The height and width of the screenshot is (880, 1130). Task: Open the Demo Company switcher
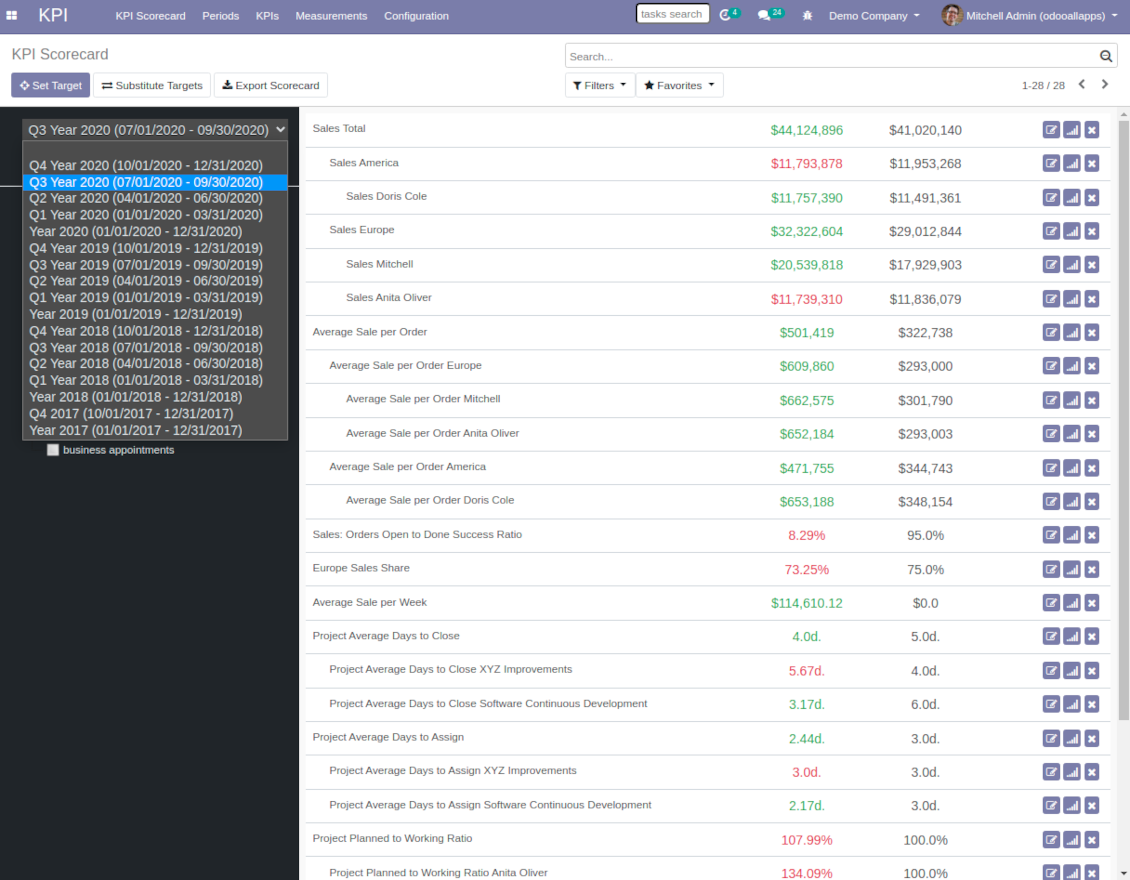[x=874, y=15]
